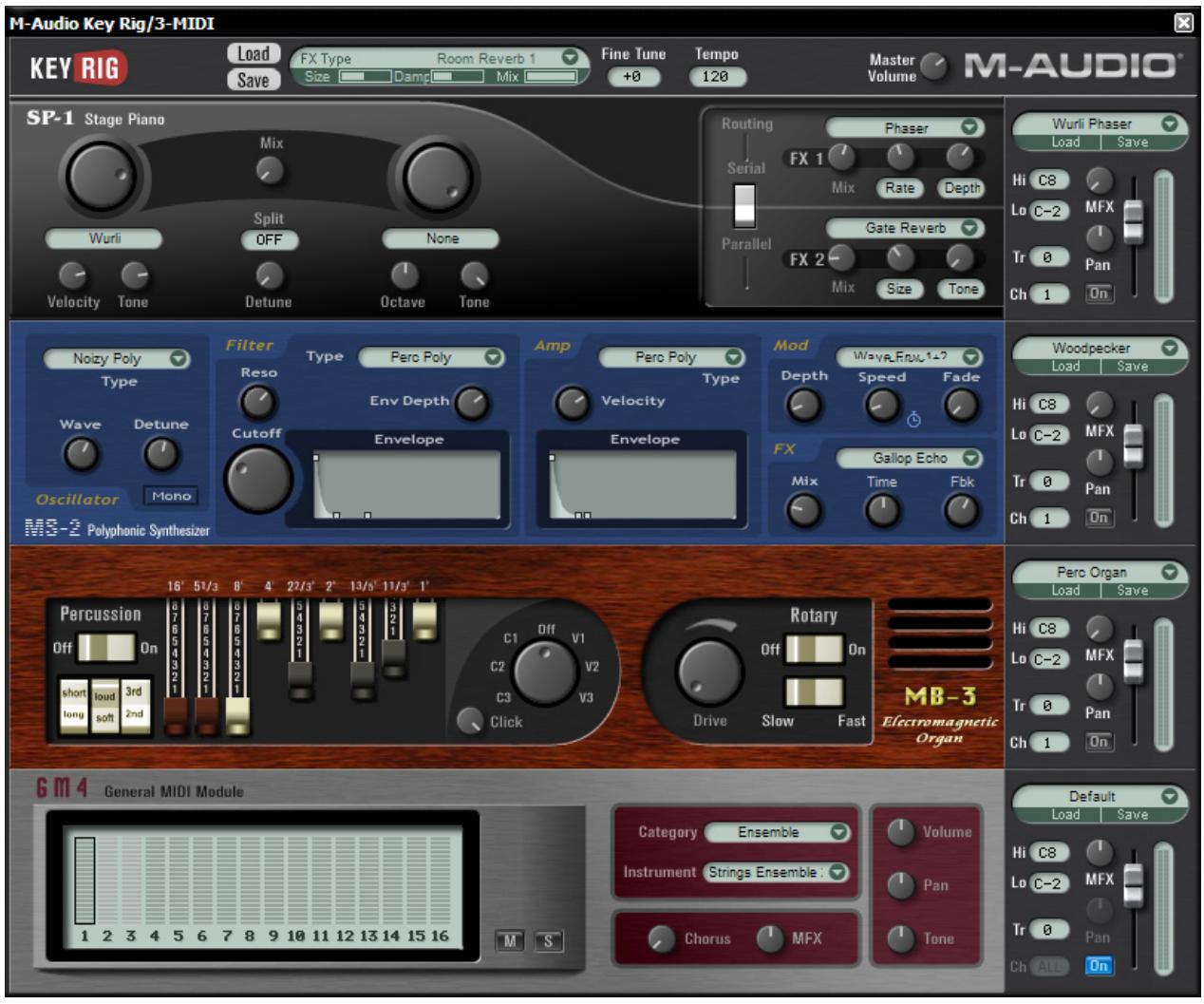Click the FX 2 Mix knob
The width and height of the screenshot is (1204, 1004).
(842, 257)
